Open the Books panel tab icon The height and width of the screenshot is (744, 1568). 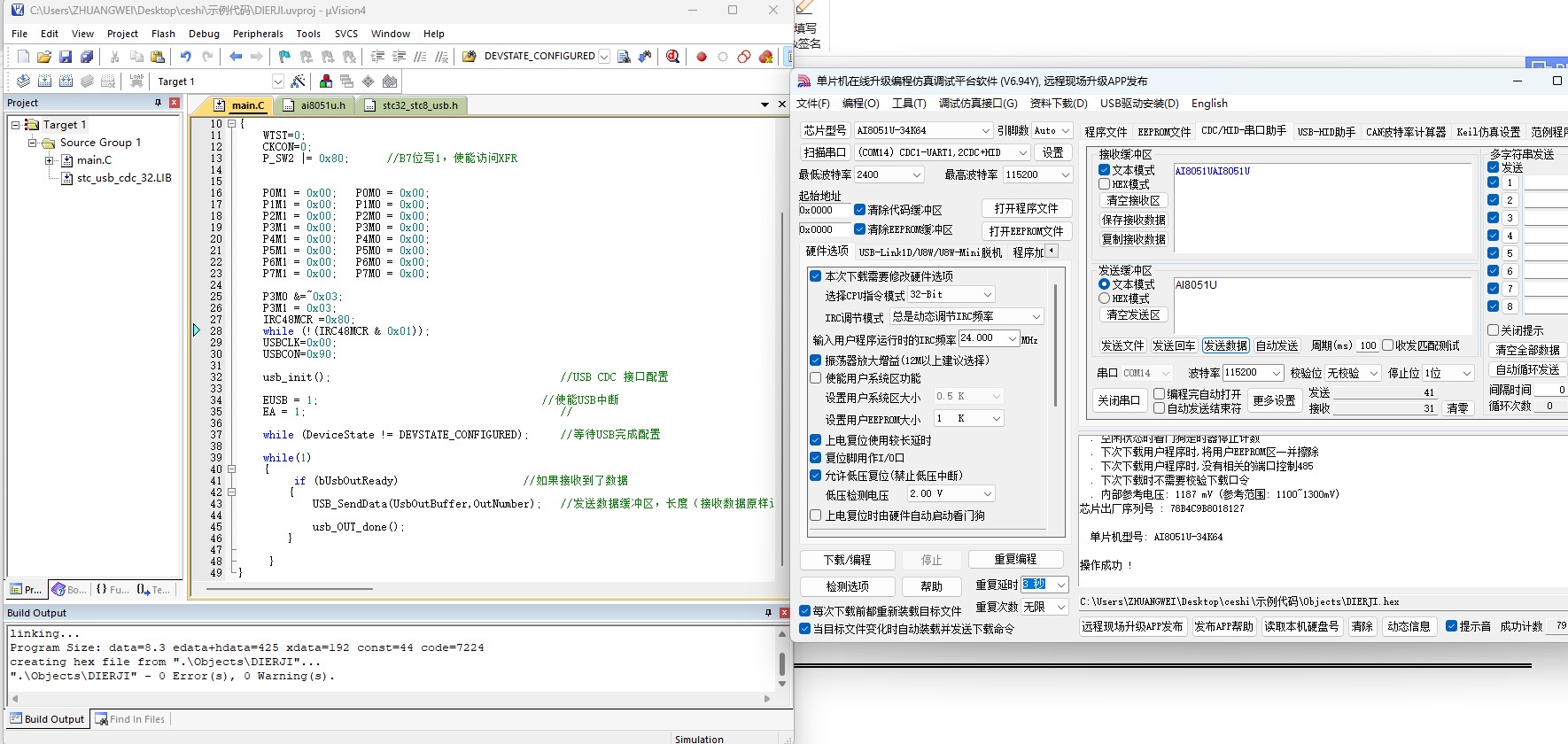tap(70, 589)
